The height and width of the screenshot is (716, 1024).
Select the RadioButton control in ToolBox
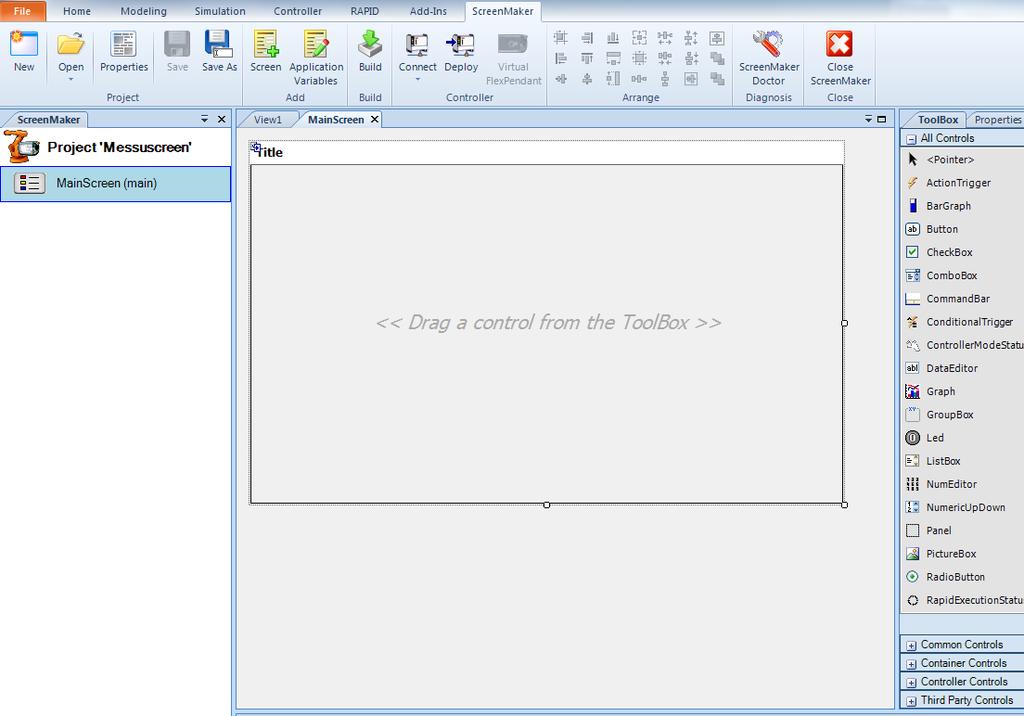(x=955, y=577)
